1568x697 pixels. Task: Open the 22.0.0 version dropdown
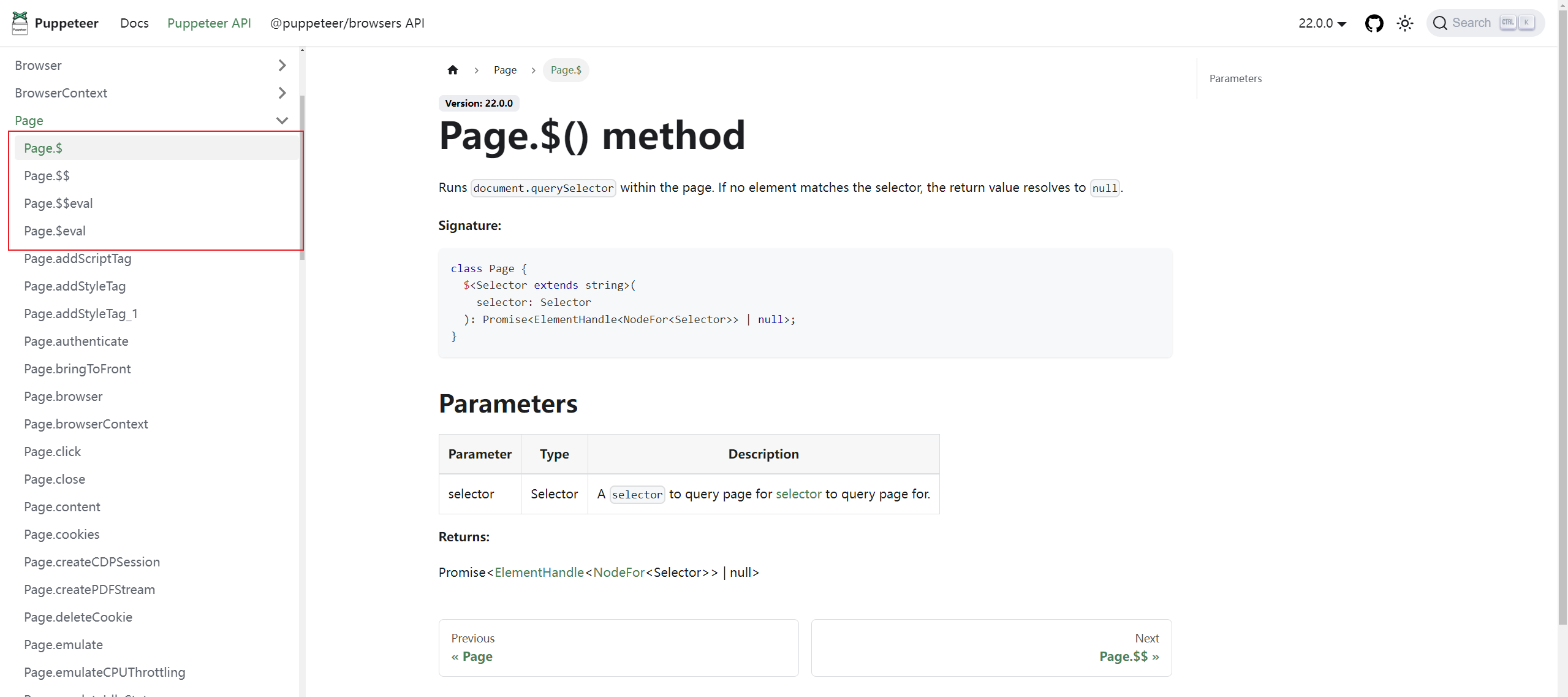1322,23
